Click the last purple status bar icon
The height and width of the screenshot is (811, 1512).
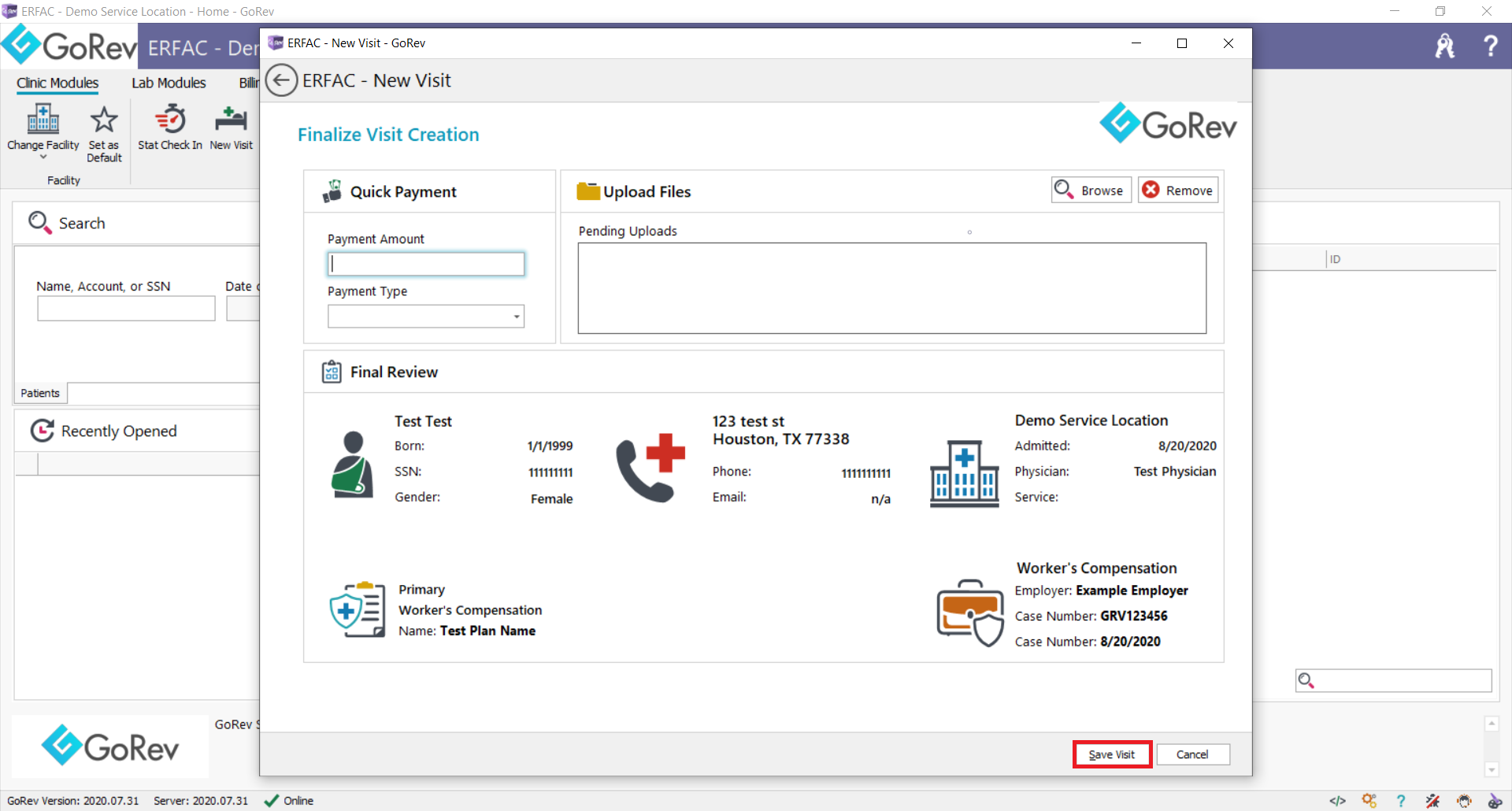[x=1495, y=801]
